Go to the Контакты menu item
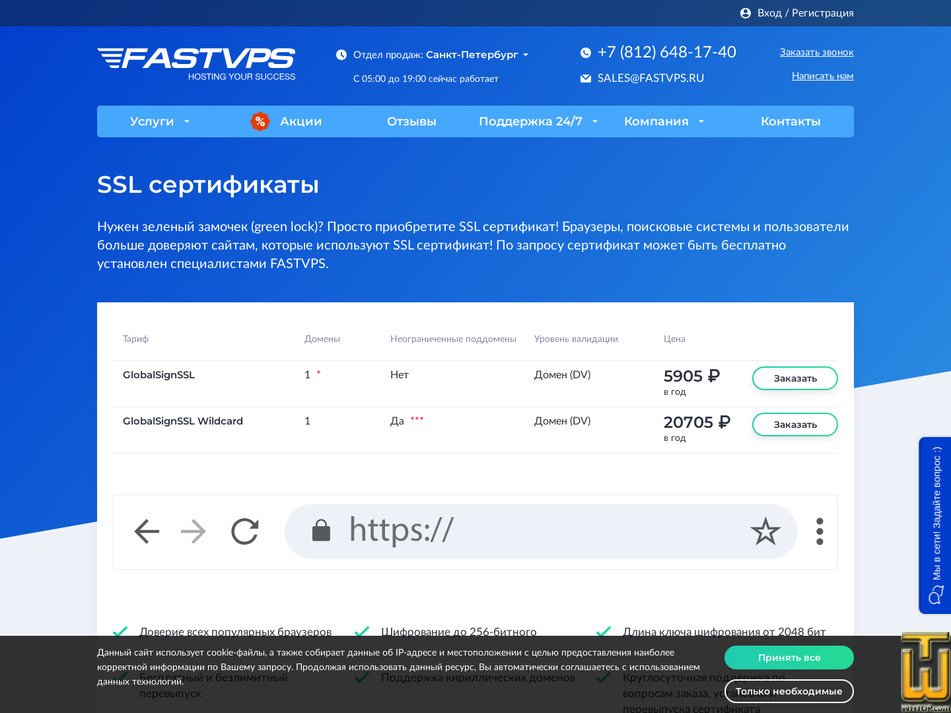 (790, 121)
